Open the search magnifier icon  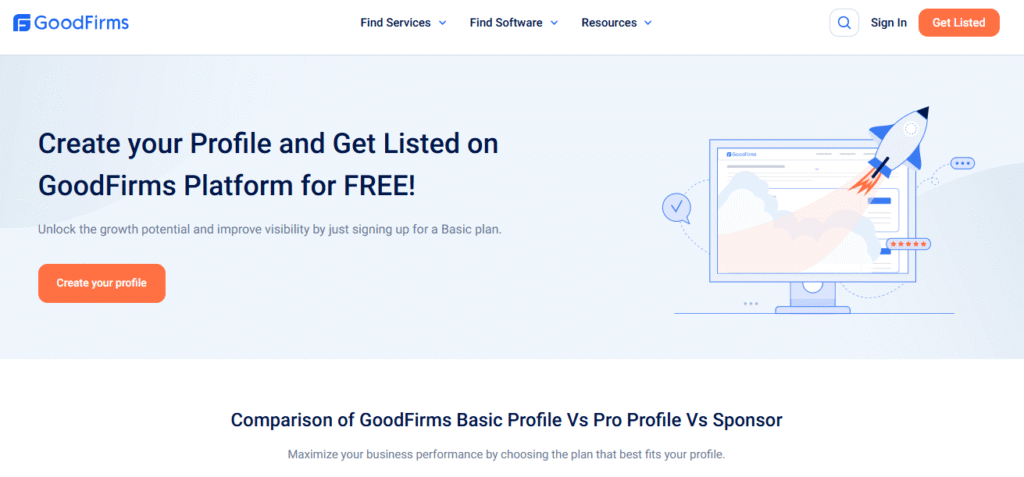(844, 23)
